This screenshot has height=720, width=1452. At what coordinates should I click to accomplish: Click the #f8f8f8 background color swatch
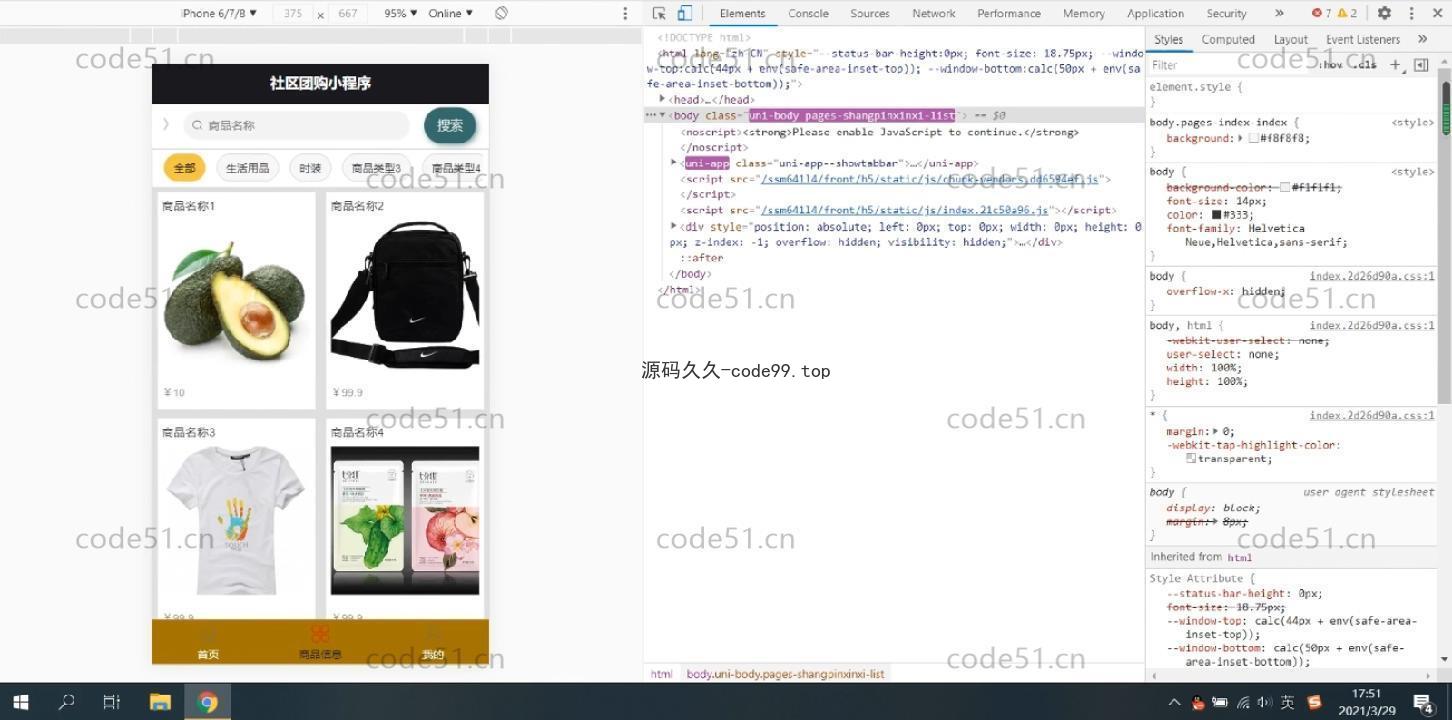[x=1254, y=138]
